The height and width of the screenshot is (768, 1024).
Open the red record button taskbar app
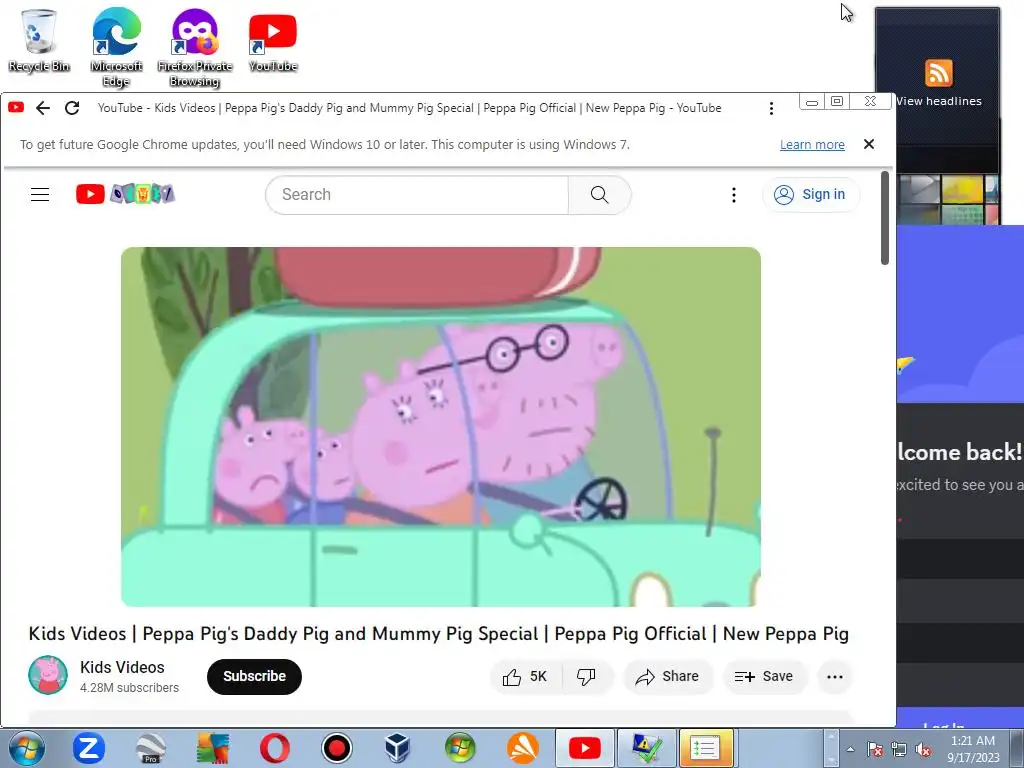(x=337, y=748)
